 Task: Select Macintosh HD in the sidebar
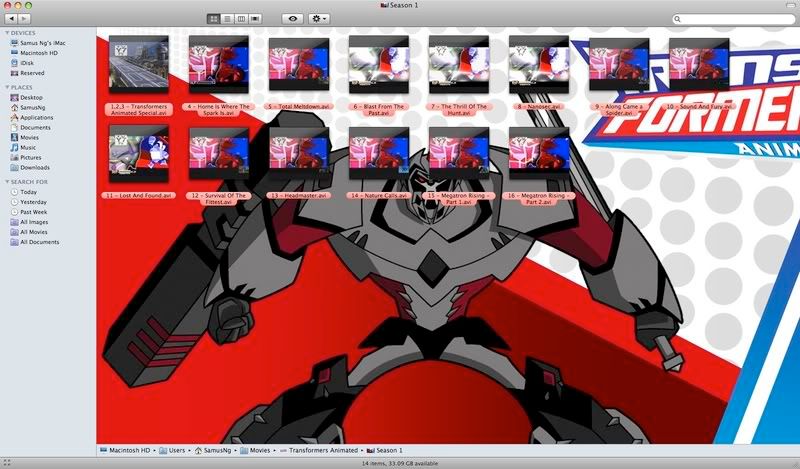pyautogui.click(x=36, y=53)
